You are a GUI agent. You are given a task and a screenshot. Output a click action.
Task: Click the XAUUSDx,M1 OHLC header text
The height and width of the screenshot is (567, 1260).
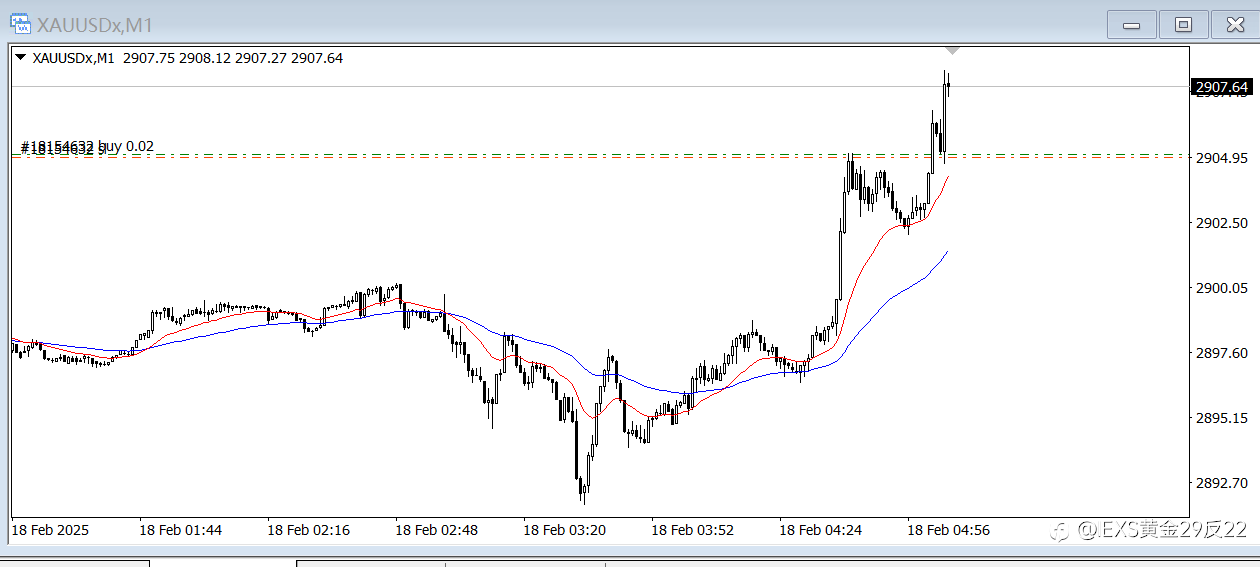click(188, 58)
